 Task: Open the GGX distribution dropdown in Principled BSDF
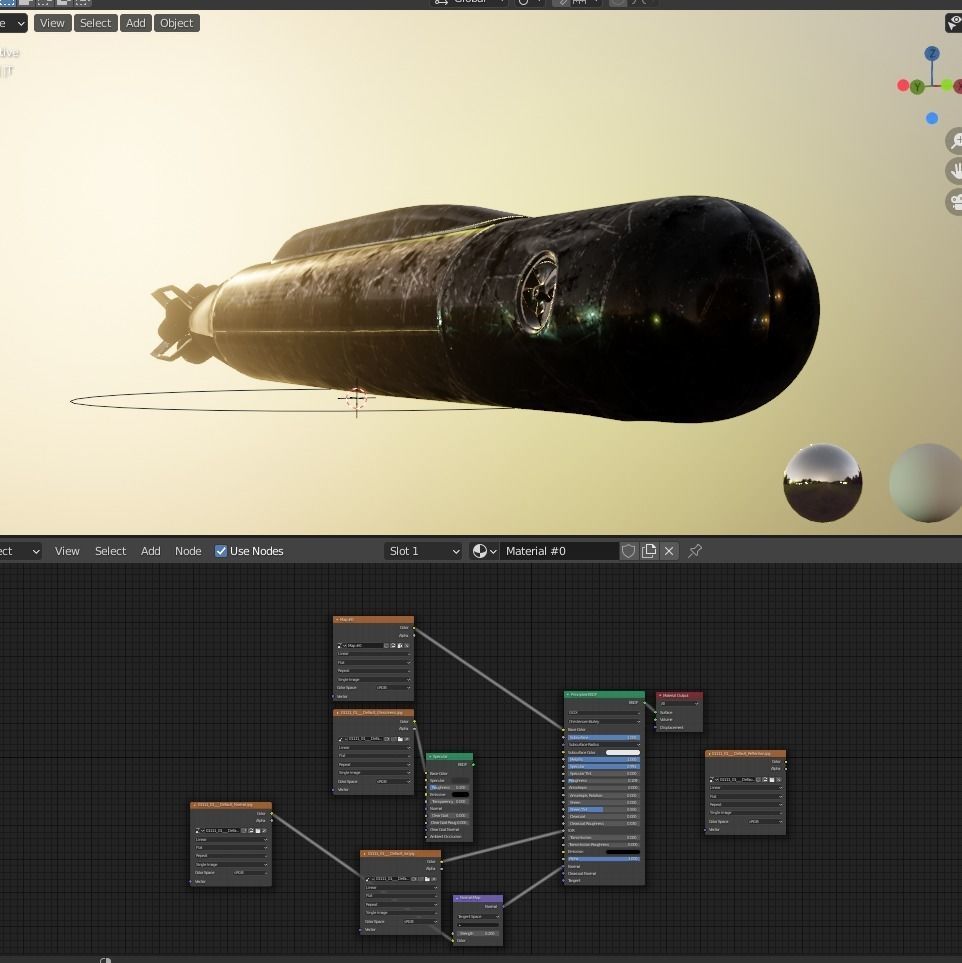pos(604,712)
